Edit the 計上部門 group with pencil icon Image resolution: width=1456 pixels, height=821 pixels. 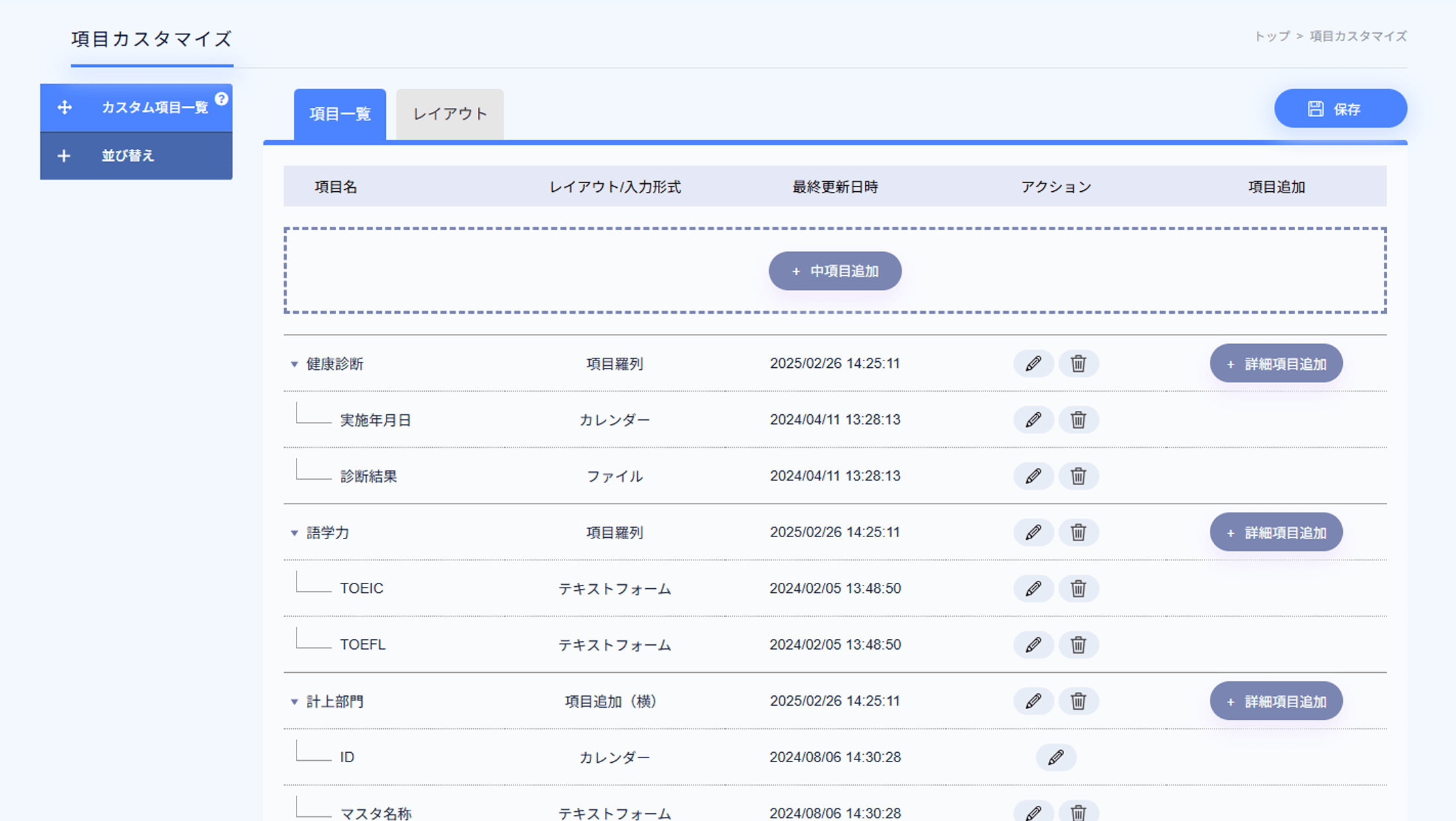1033,701
